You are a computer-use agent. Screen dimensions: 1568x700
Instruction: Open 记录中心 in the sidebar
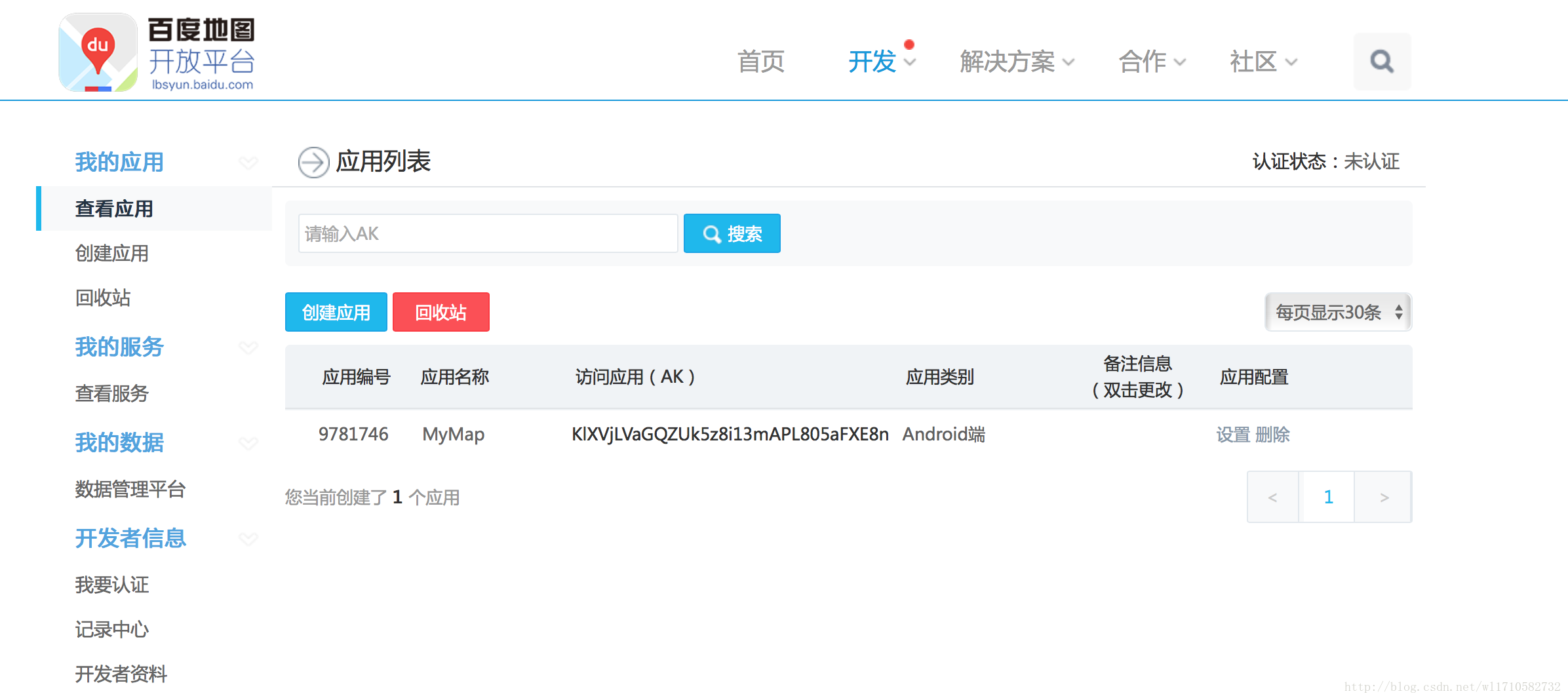112,629
